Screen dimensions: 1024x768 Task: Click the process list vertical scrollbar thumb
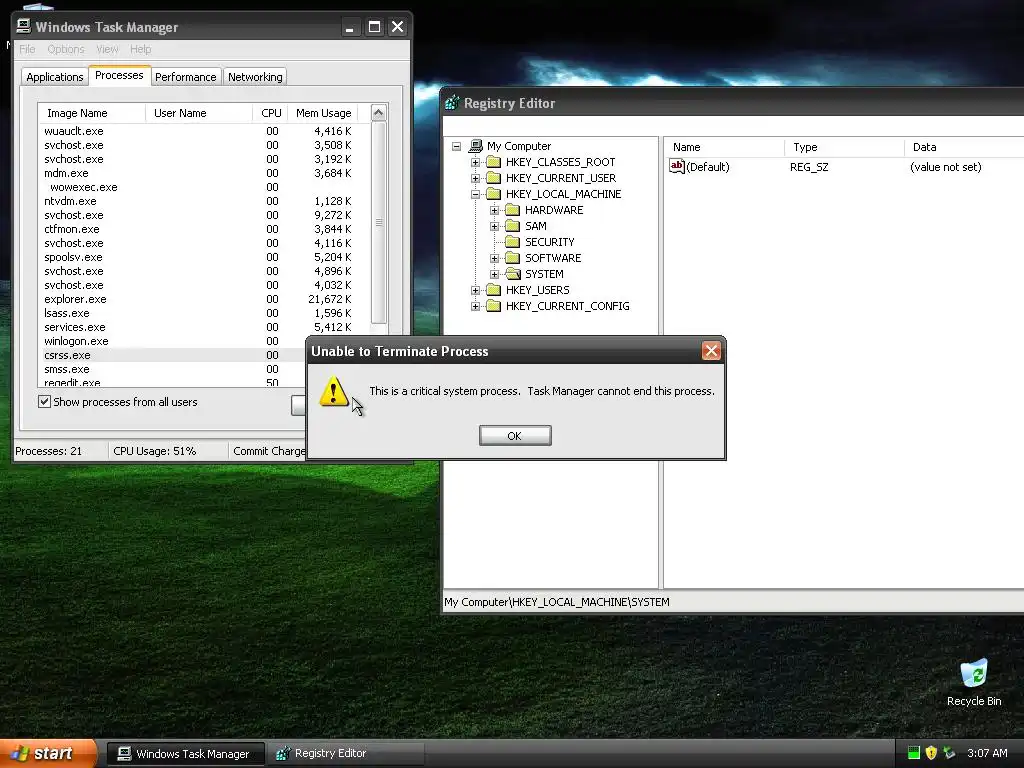coord(379,222)
